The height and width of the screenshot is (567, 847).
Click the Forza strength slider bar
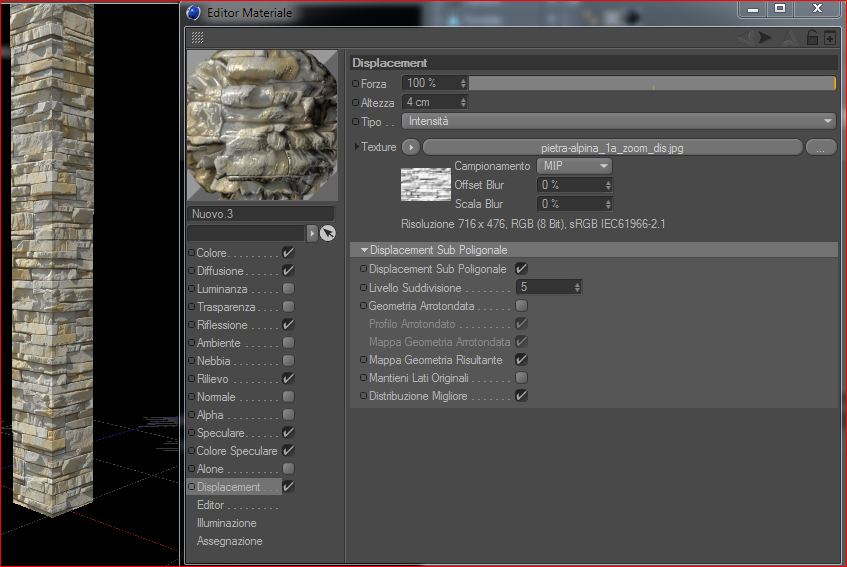pyautogui.click(x=652, y=83)
